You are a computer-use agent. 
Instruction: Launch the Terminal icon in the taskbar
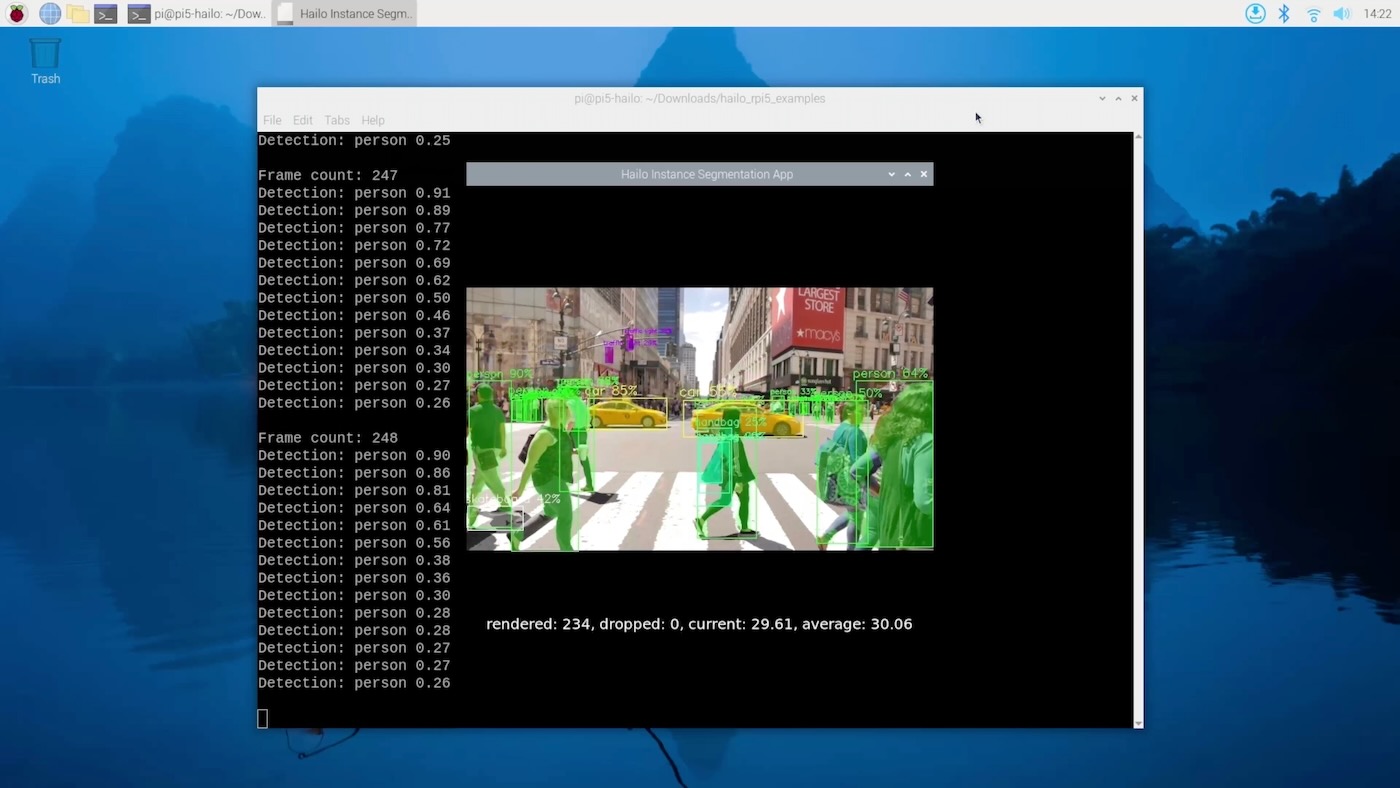[106, 14]
